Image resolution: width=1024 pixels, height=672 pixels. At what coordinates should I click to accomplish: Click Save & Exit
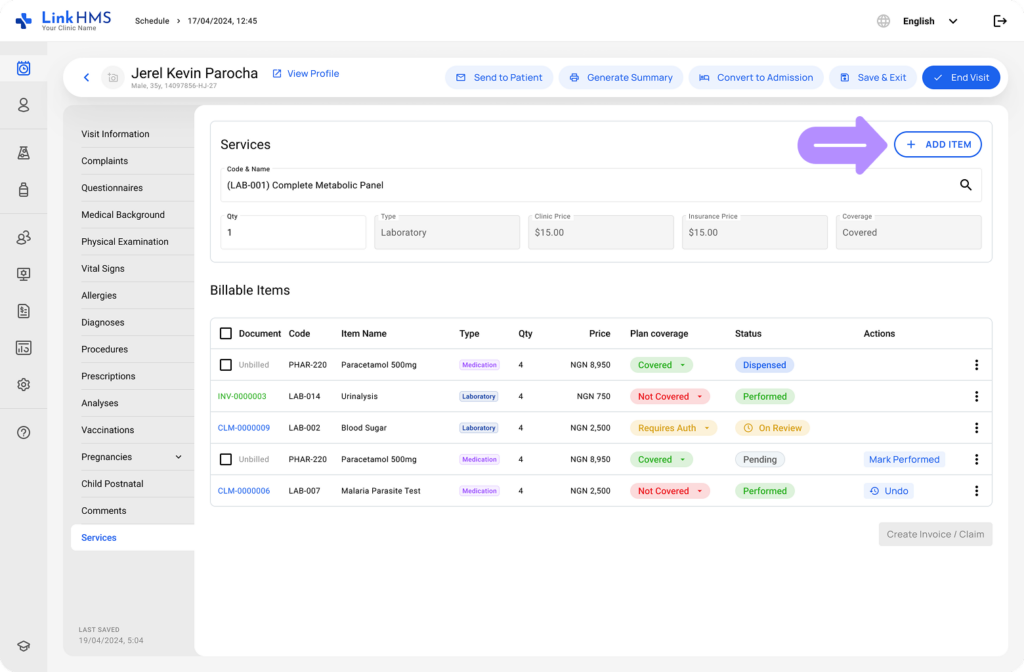pyautogui.click(x=872, y=78)
